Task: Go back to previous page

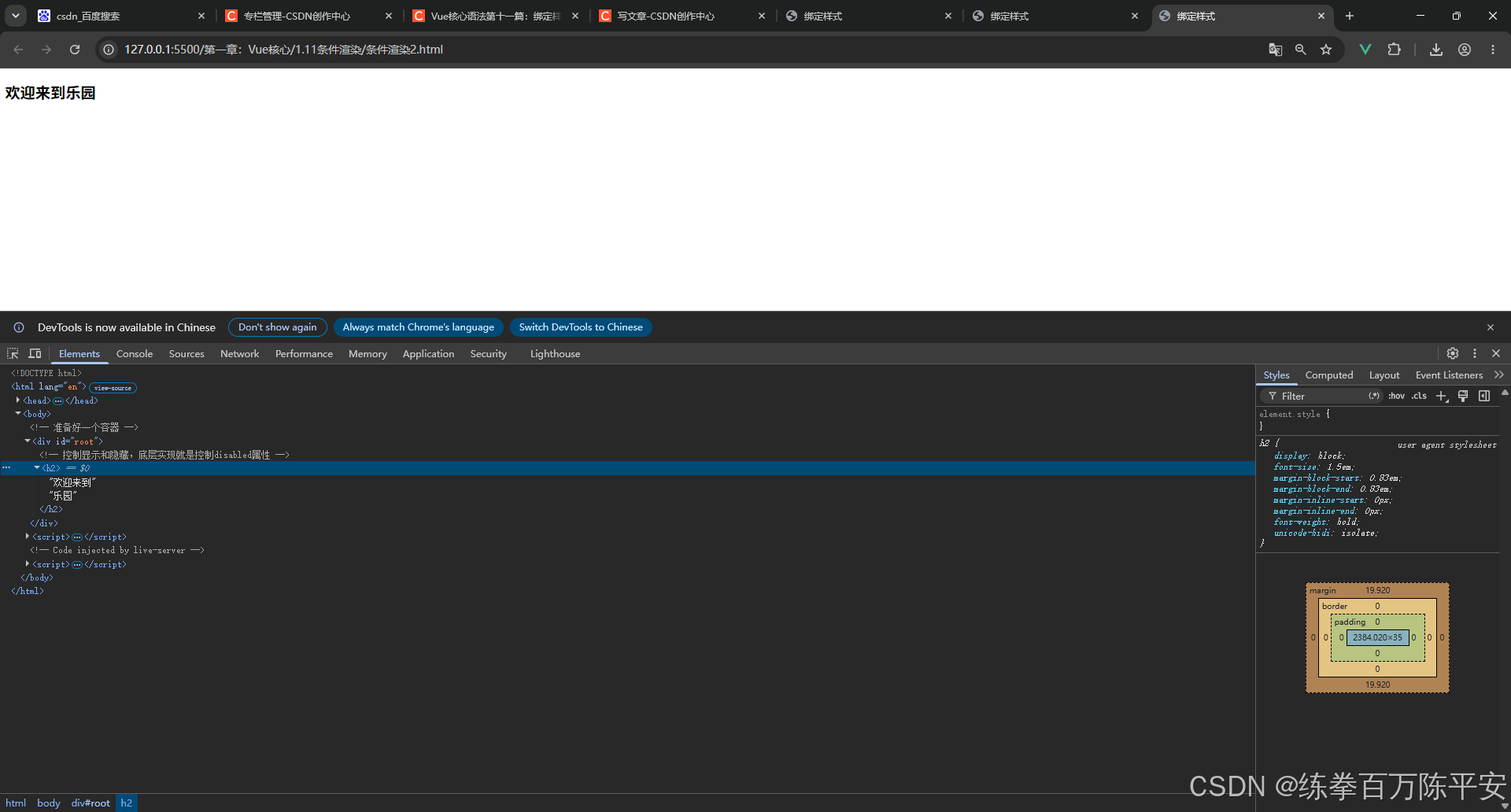Action: (x=18, y=50)
